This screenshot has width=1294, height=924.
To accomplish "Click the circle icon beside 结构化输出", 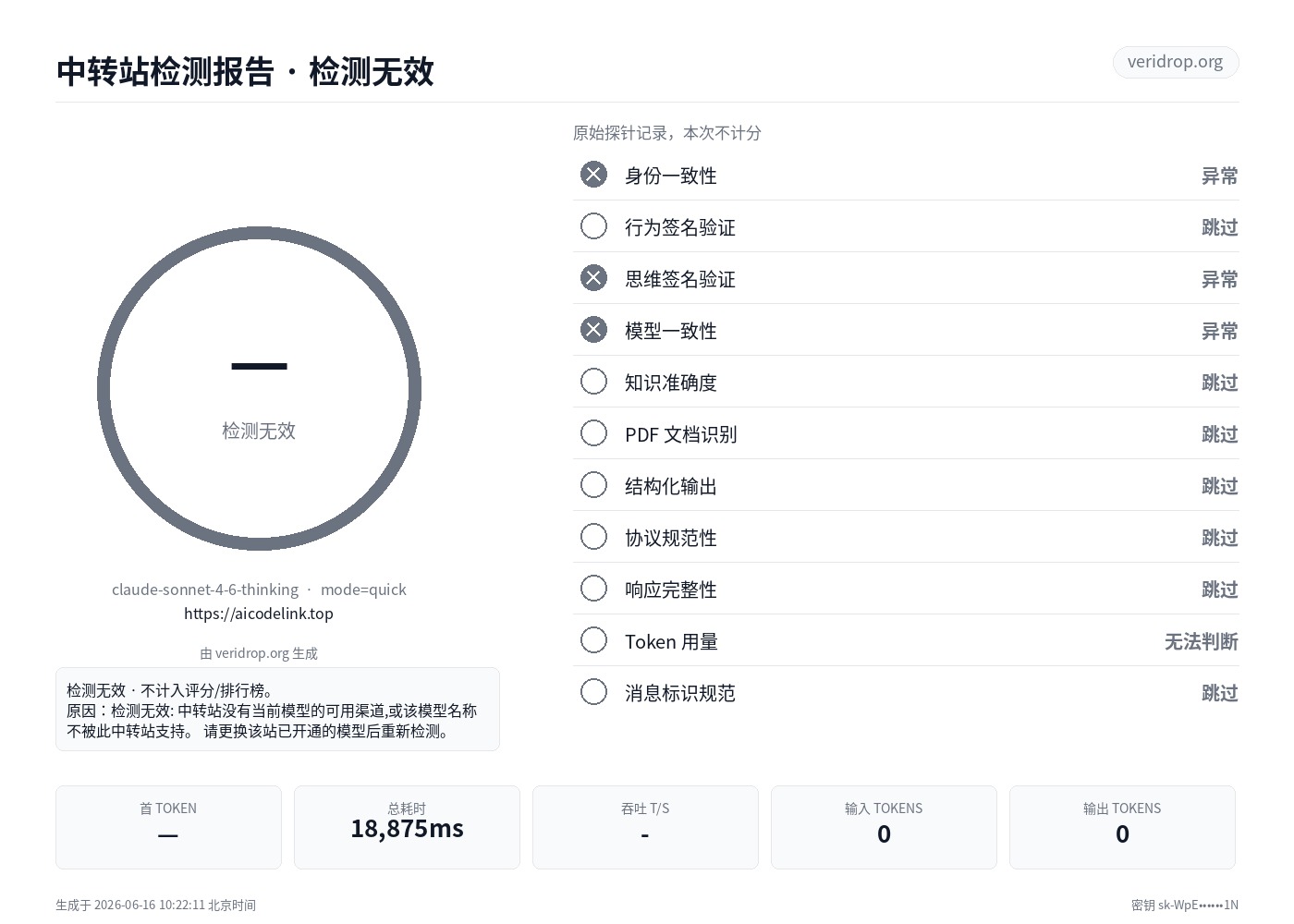I will (593, 485).
